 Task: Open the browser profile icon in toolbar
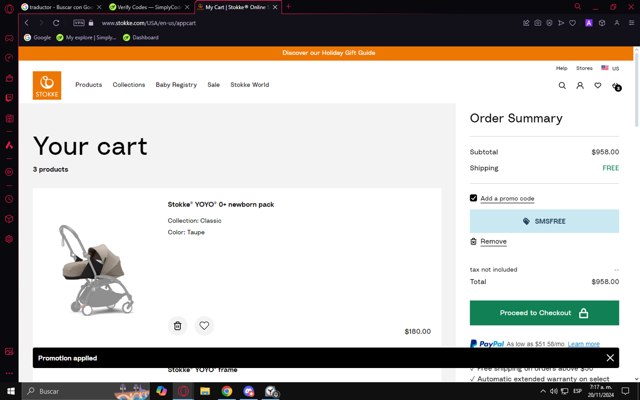pos(617,23)
